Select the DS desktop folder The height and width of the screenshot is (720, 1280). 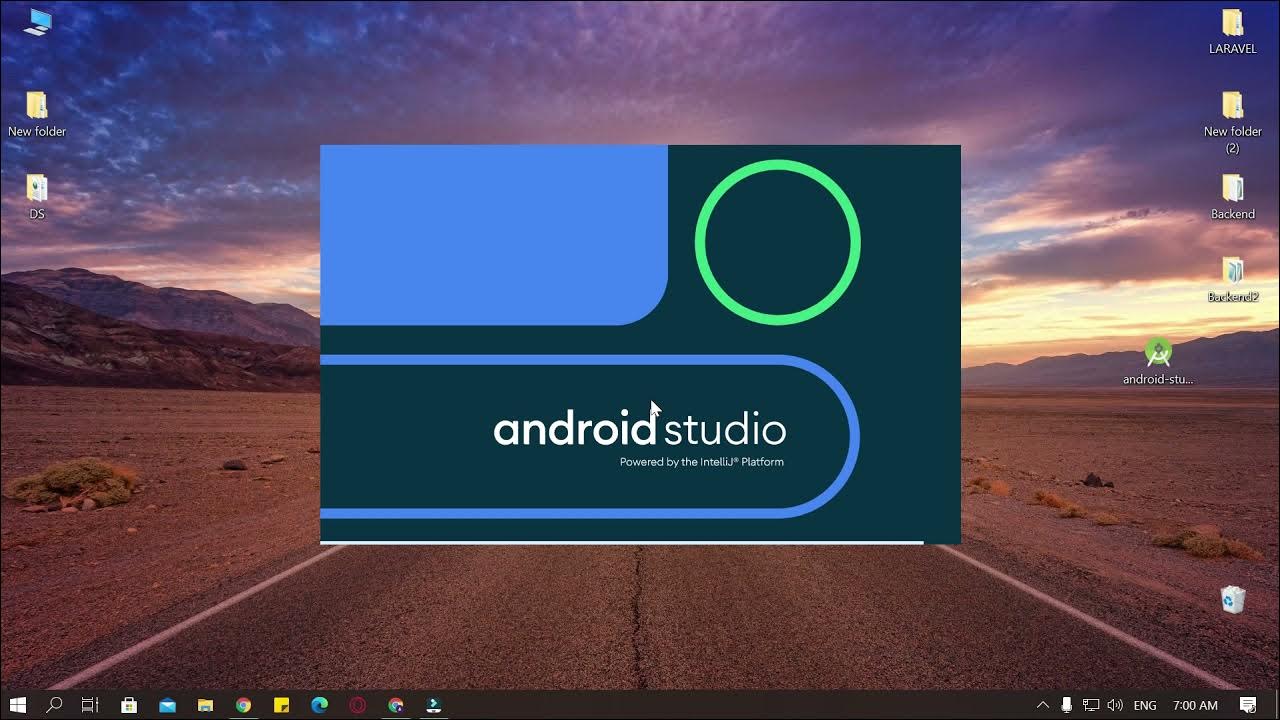(37, 196)
